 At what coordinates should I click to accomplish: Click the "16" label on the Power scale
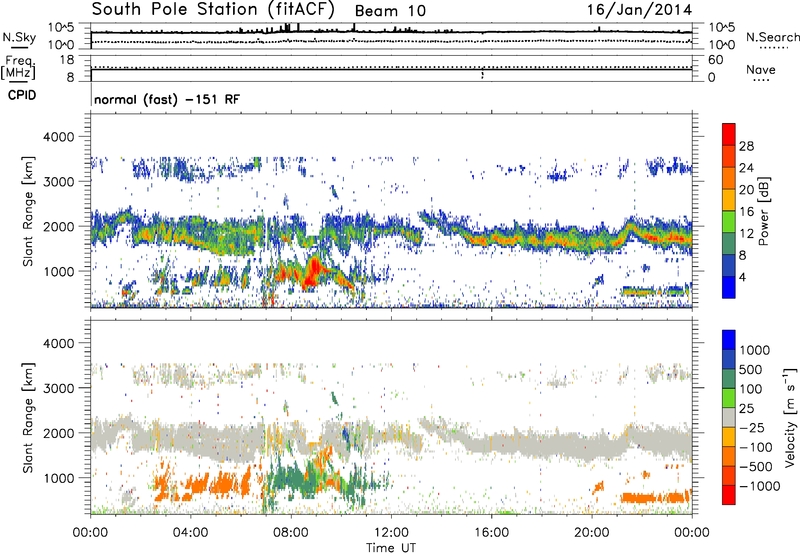coord(746,212)
